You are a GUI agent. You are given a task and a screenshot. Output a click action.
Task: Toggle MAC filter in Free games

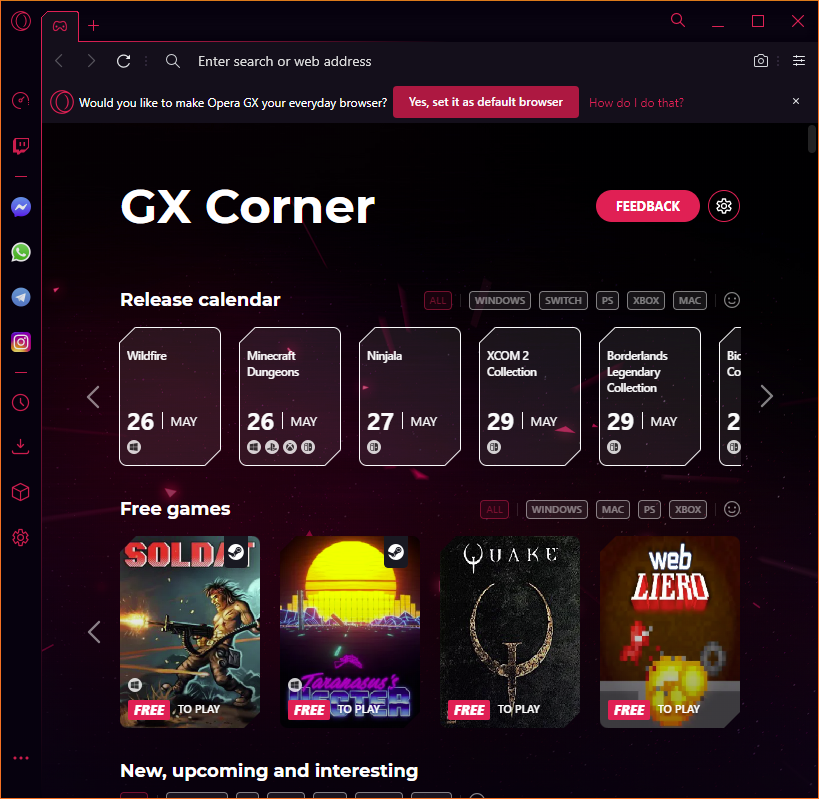point(613,509)
